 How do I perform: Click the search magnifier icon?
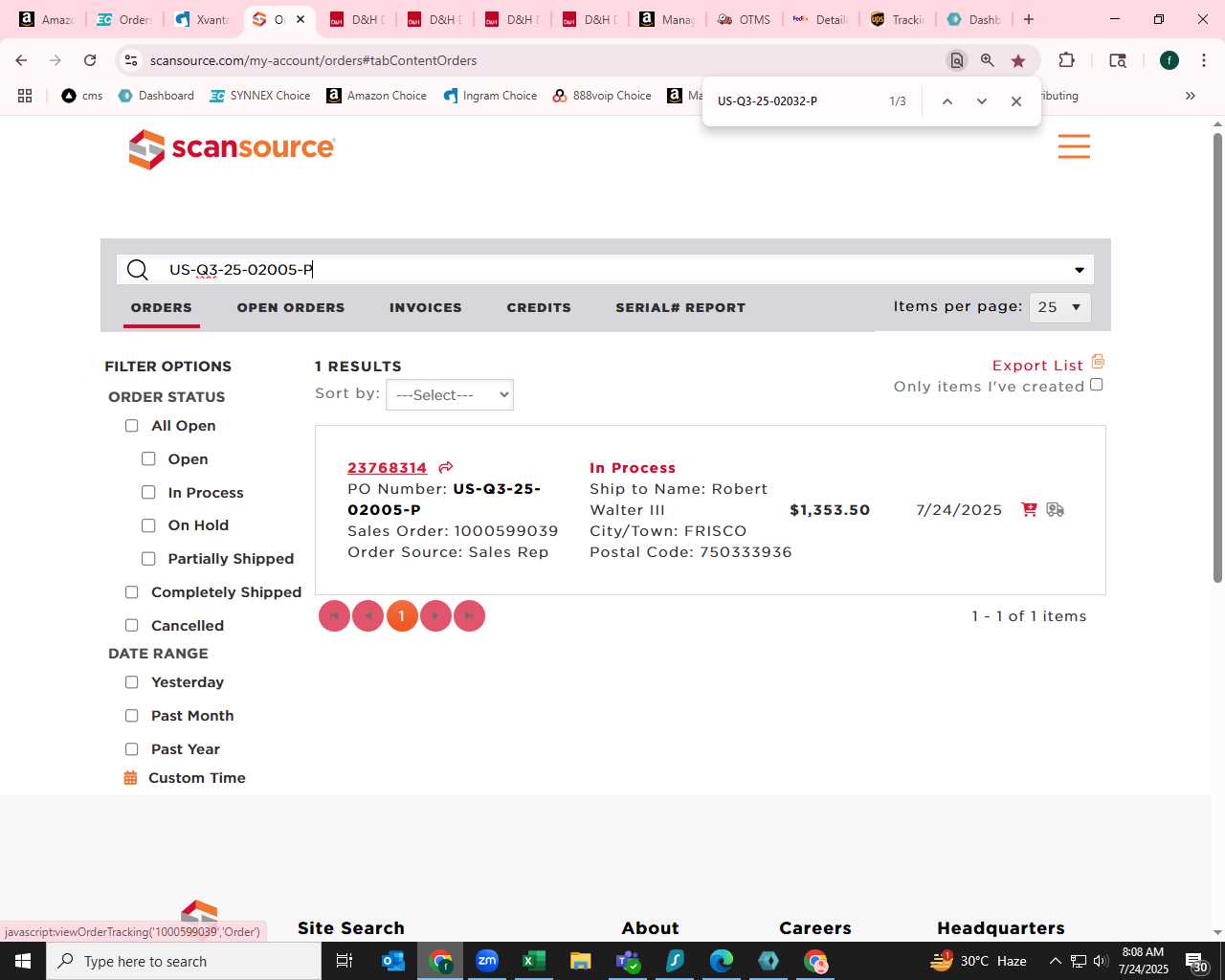coord(138,270)
